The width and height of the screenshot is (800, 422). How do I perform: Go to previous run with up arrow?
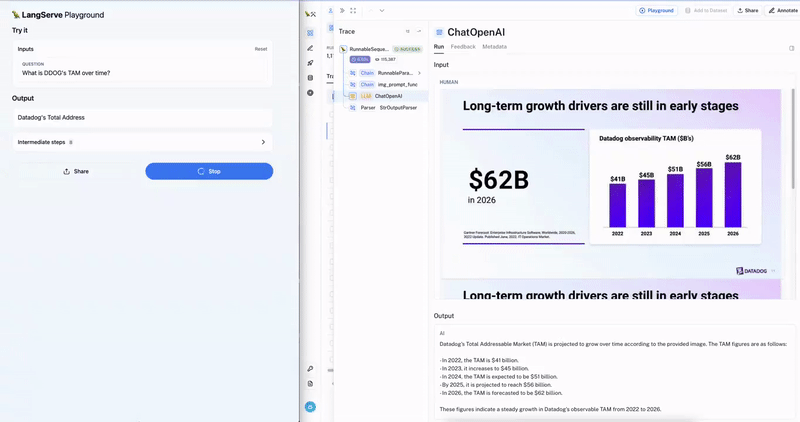point(371,10)
